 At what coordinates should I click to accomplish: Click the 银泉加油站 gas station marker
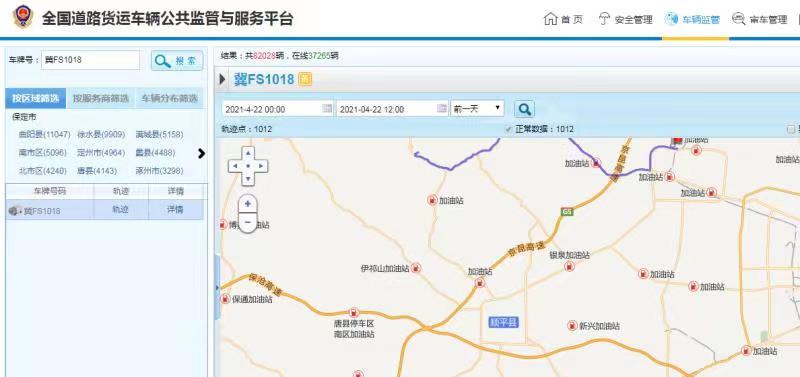569,266
